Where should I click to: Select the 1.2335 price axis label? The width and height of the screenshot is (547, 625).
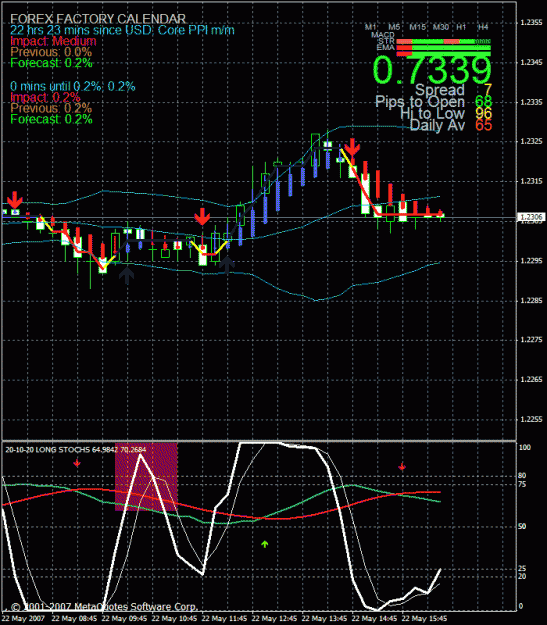[x=531, y=102]
